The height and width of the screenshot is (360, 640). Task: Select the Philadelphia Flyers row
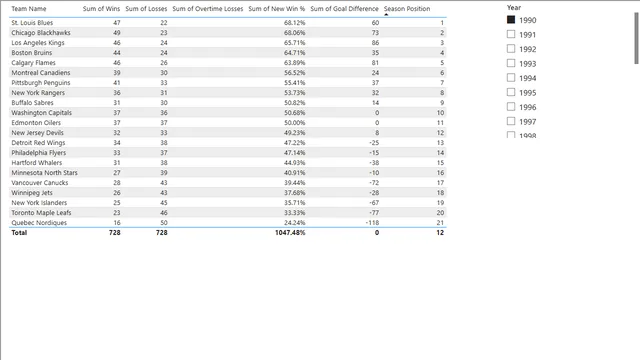pyautogui.click(x=228, y=153)
